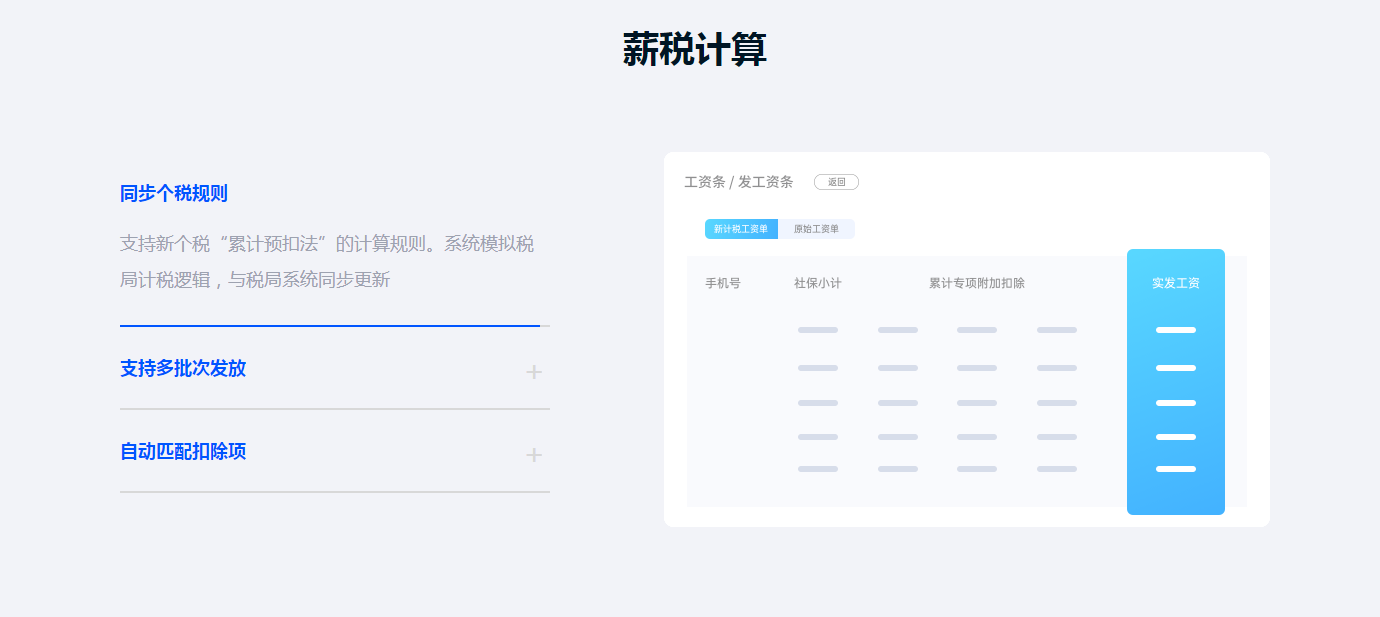Click first grey placeholder under 社保小计

(x=818, y=330)
